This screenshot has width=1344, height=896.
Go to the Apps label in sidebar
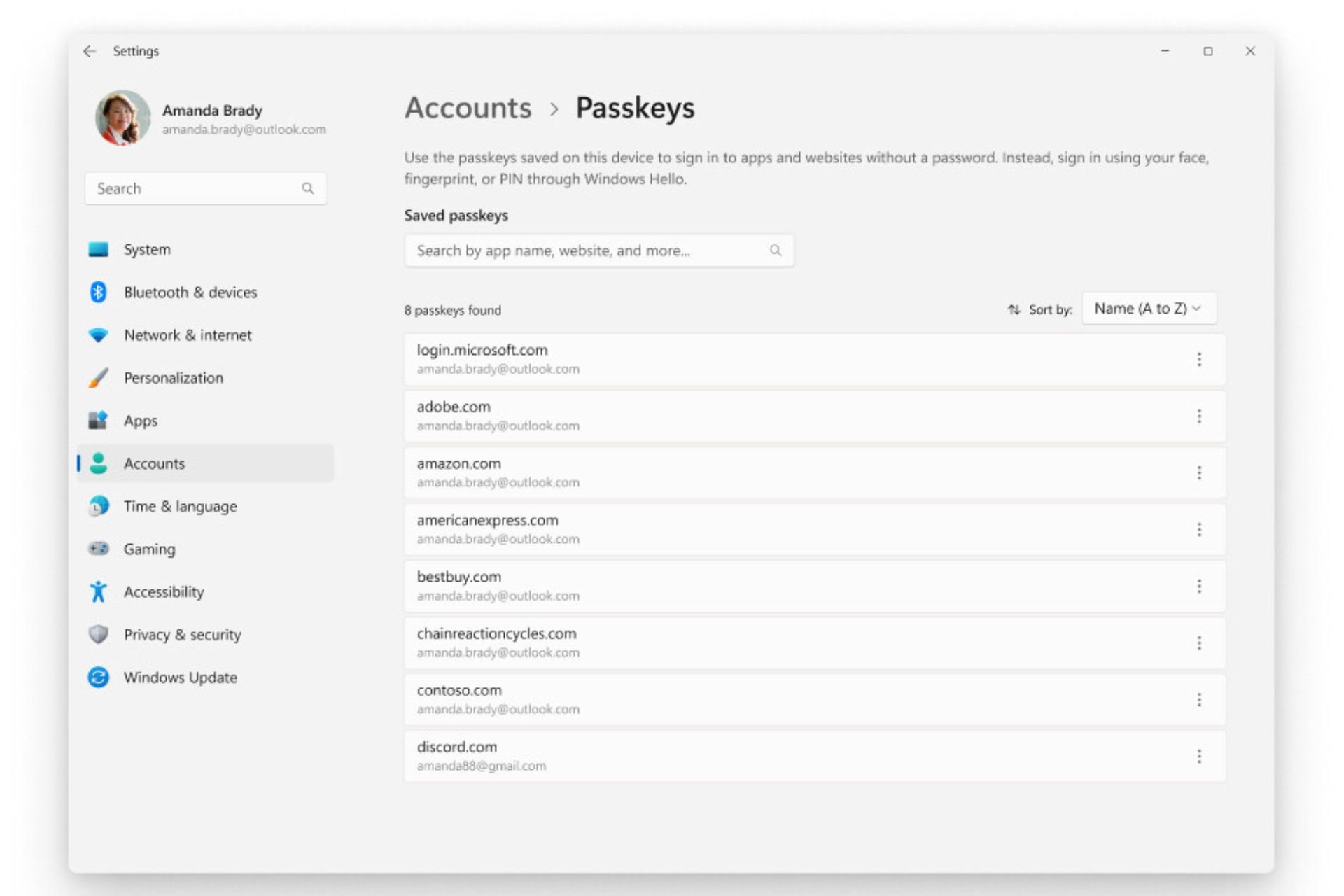141,421
